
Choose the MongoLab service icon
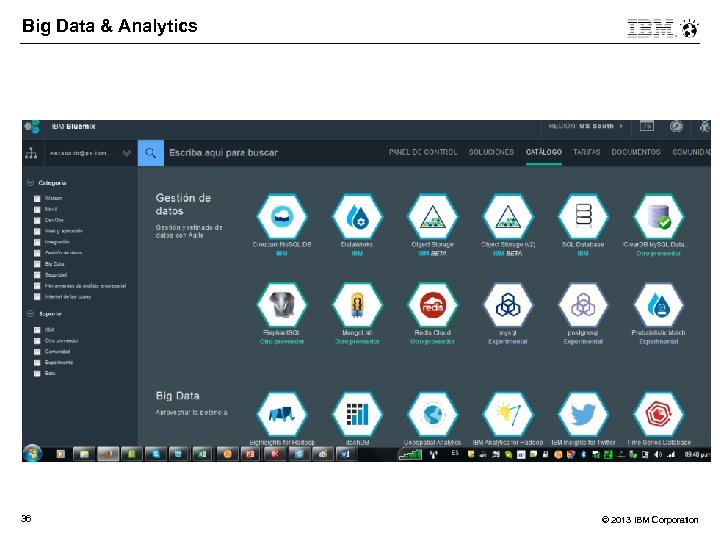click(357, 305)
